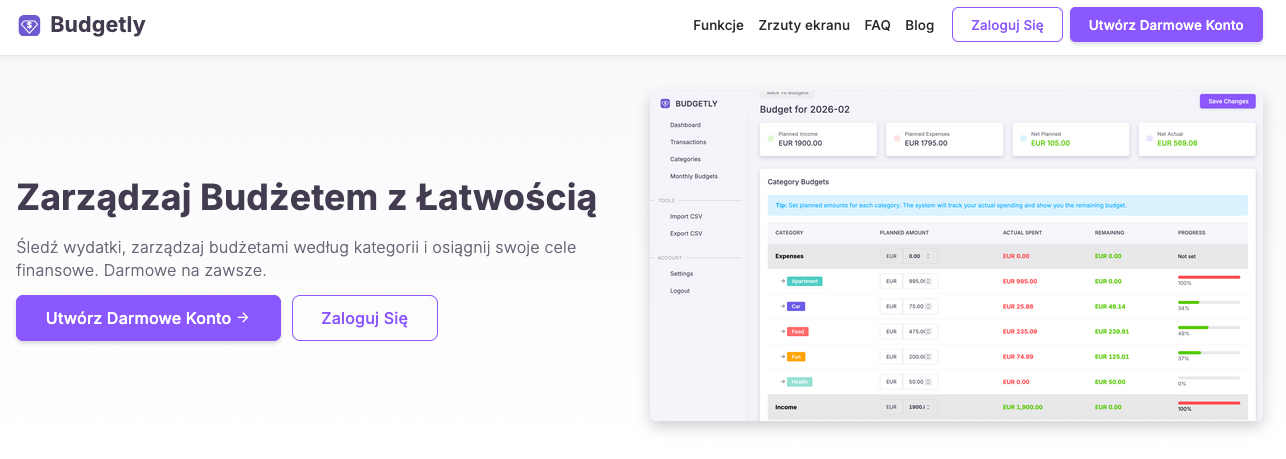Click the Income row label in preview
Image resolution: width=1286 pixels, height=459 pixels.
coord(786,407)
